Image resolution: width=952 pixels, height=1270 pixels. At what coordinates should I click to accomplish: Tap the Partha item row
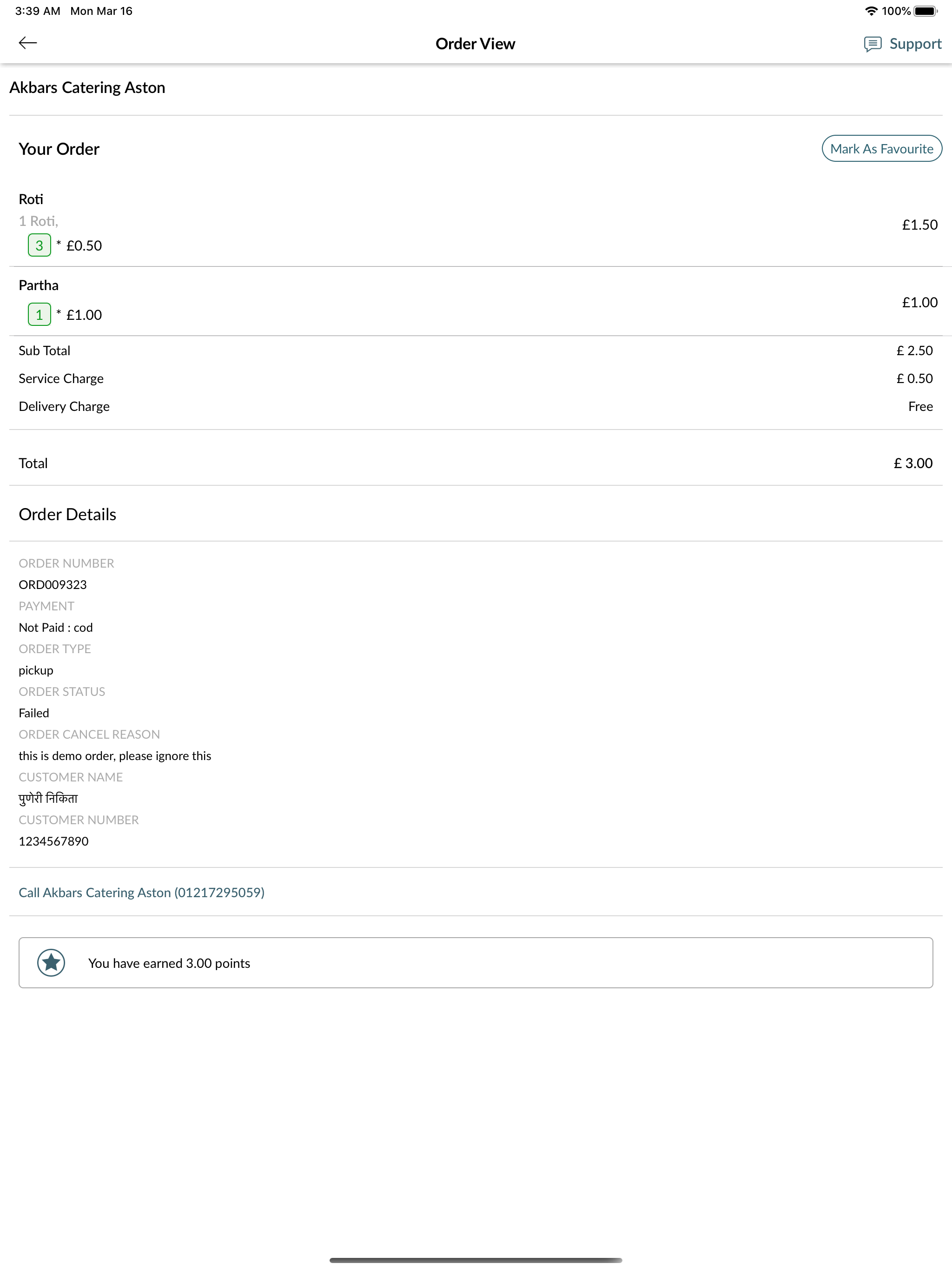476,301
